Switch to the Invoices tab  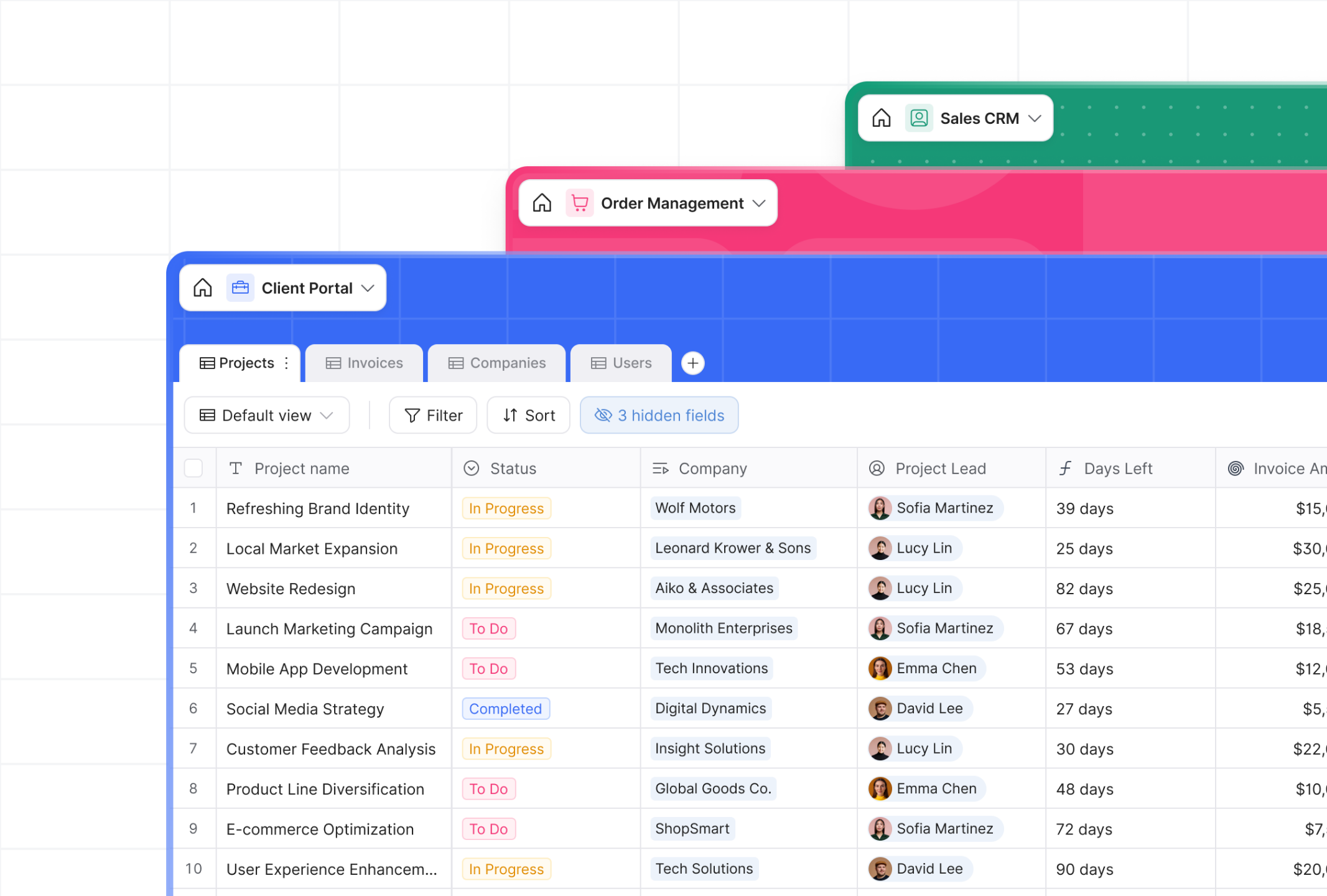point(365,363)
